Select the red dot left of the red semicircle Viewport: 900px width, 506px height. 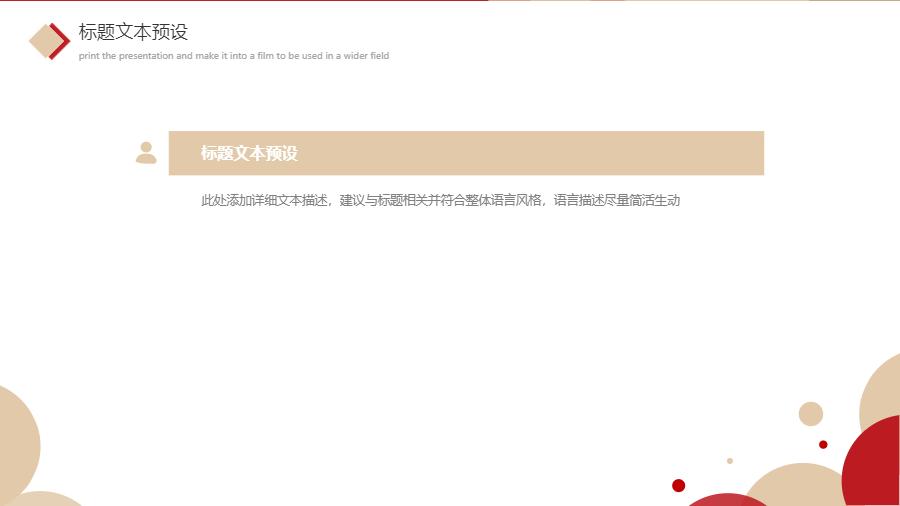pos(679,486)
